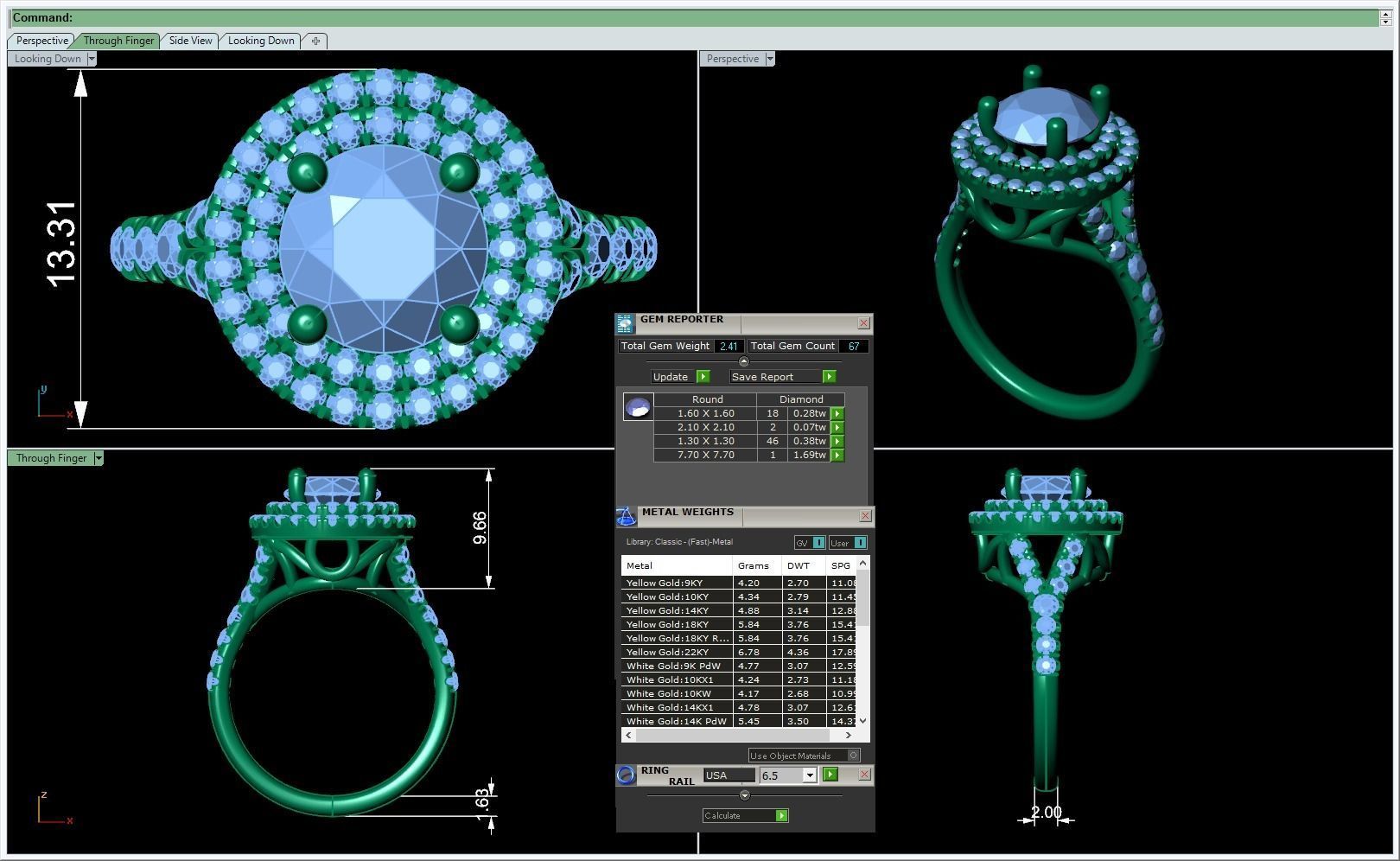Collapse Gem Reporter with the up-arrow expander
The image size is (1400, 861).
744,361
